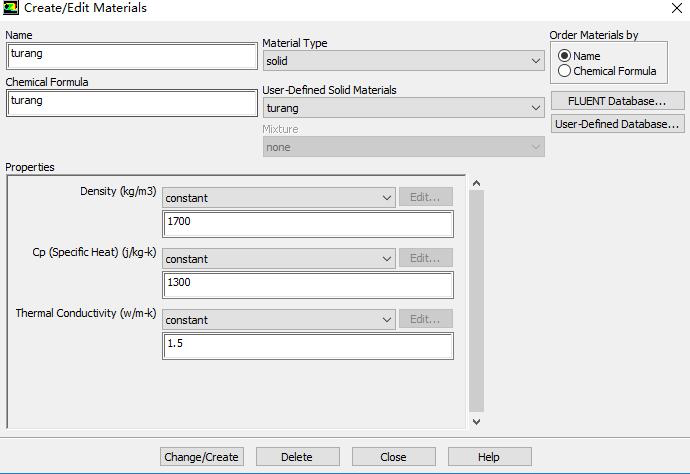Viewport: 690px width, 474px height.
Task: Open the Material Type dropdown
Action: (403, 61)
